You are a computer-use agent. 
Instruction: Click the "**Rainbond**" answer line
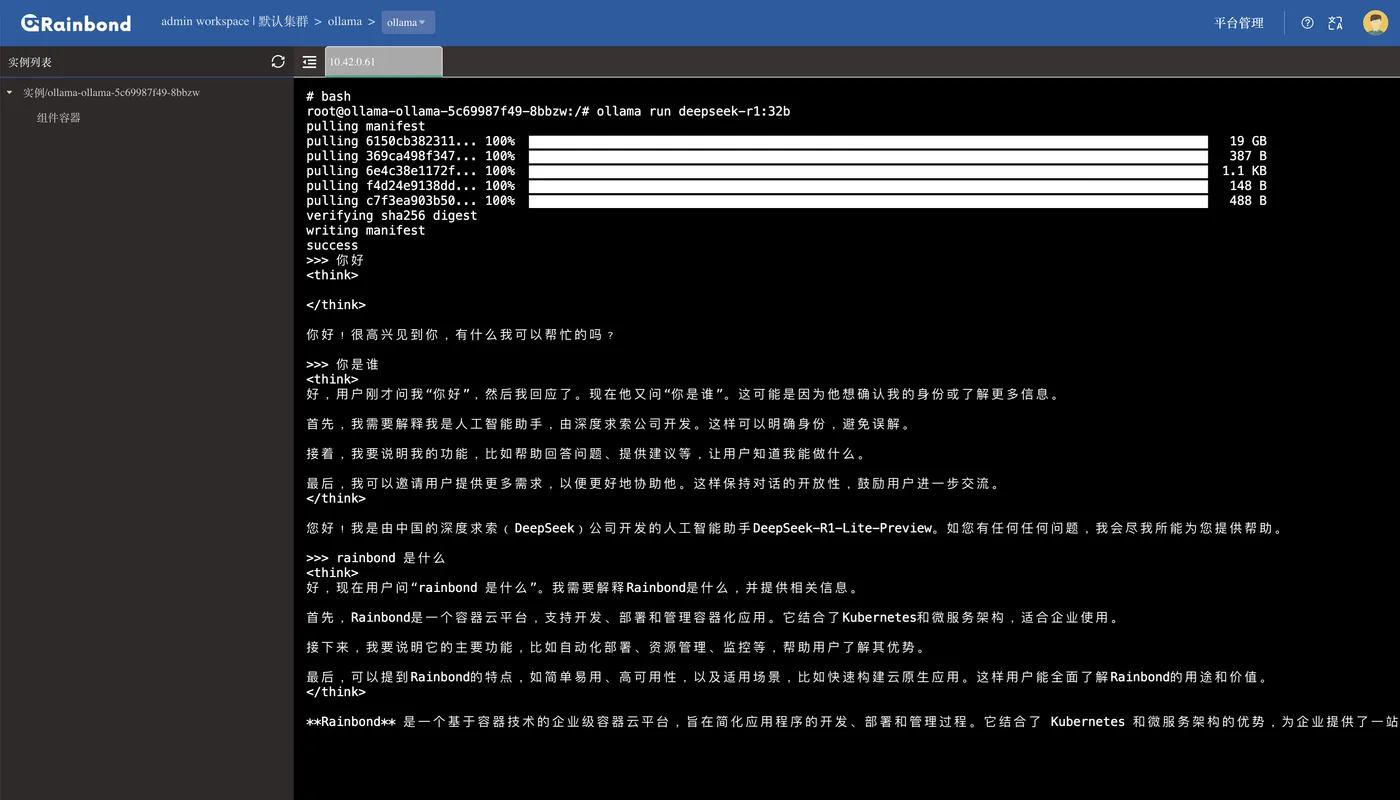(853, 722)
